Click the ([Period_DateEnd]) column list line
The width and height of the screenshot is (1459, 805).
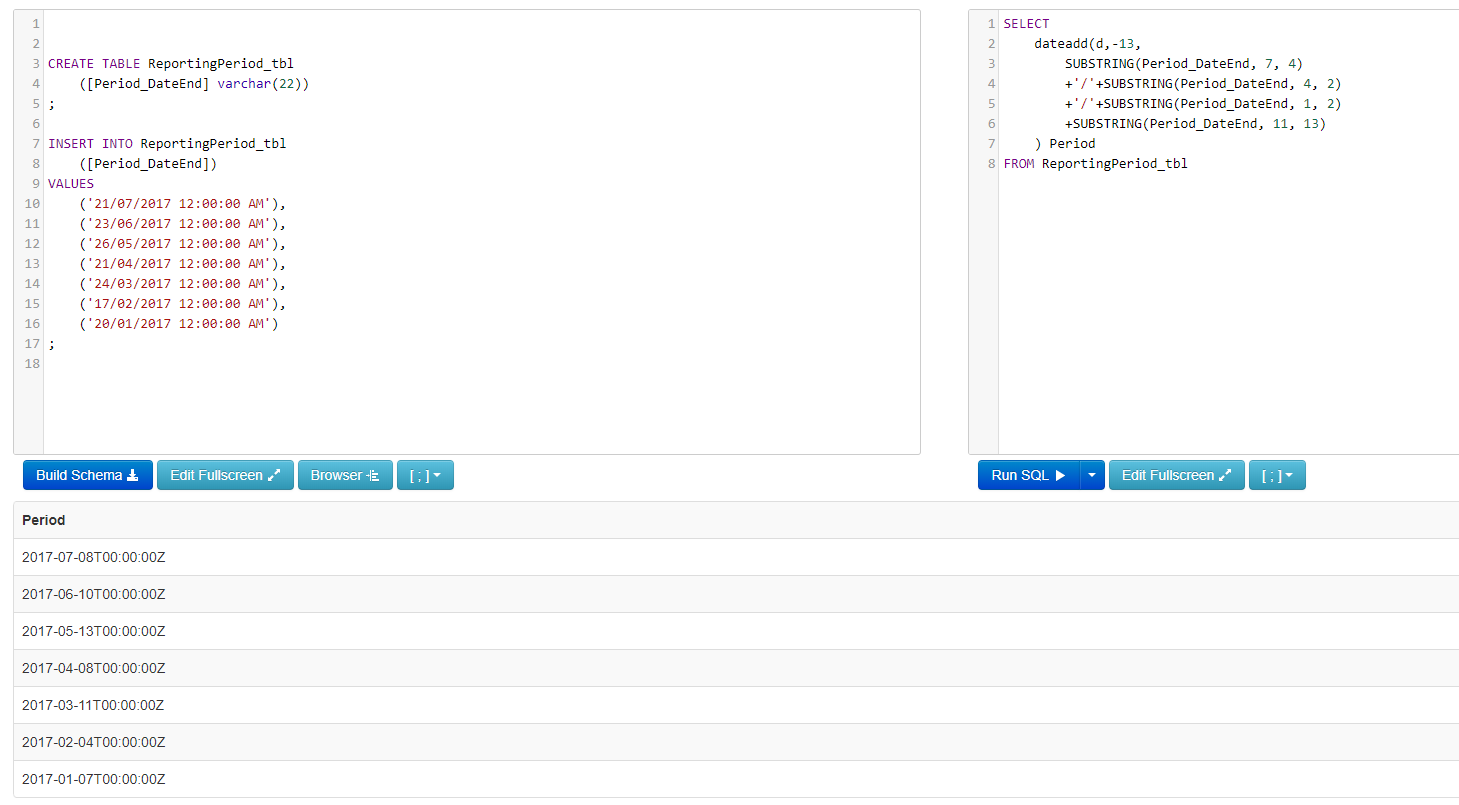tap(148, 163)
